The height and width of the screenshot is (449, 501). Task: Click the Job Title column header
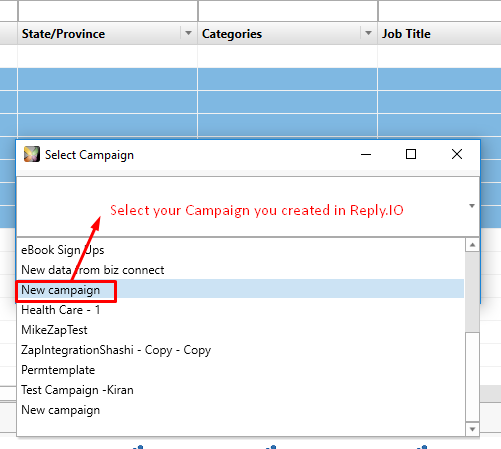tap(440, 33)
